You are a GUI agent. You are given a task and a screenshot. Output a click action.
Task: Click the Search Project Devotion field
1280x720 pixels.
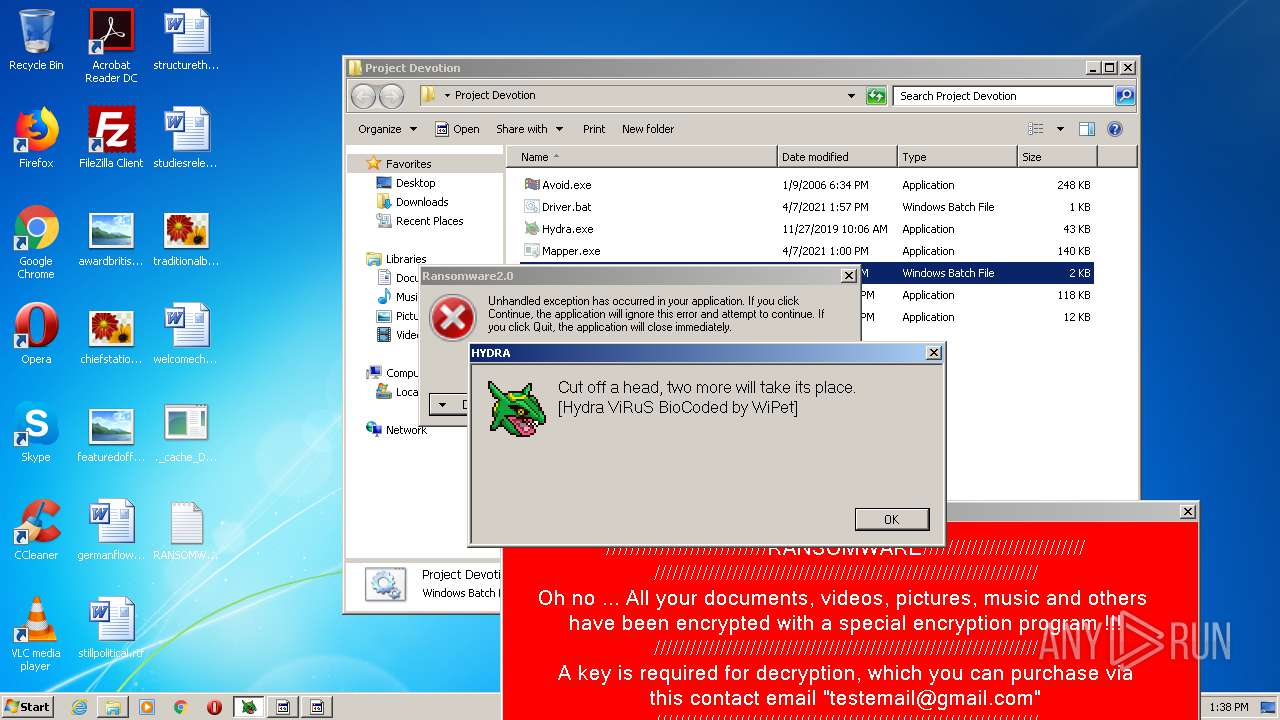coord(1003,96)
